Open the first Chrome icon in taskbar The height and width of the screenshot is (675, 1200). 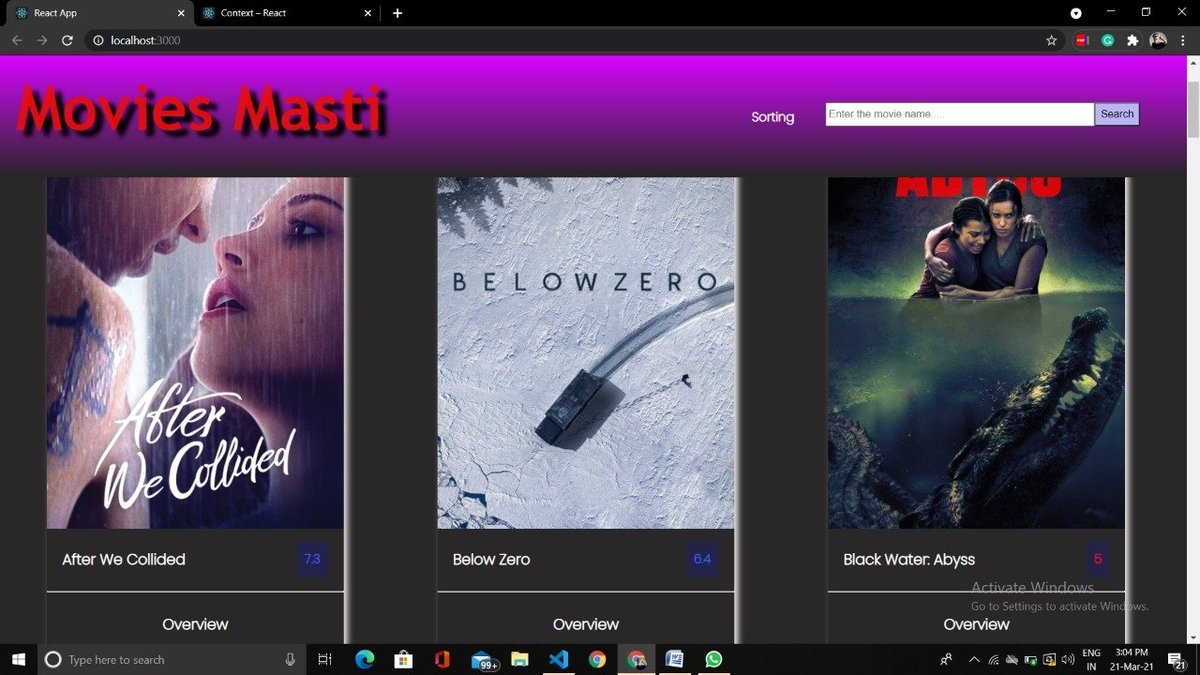click(597, 659)
